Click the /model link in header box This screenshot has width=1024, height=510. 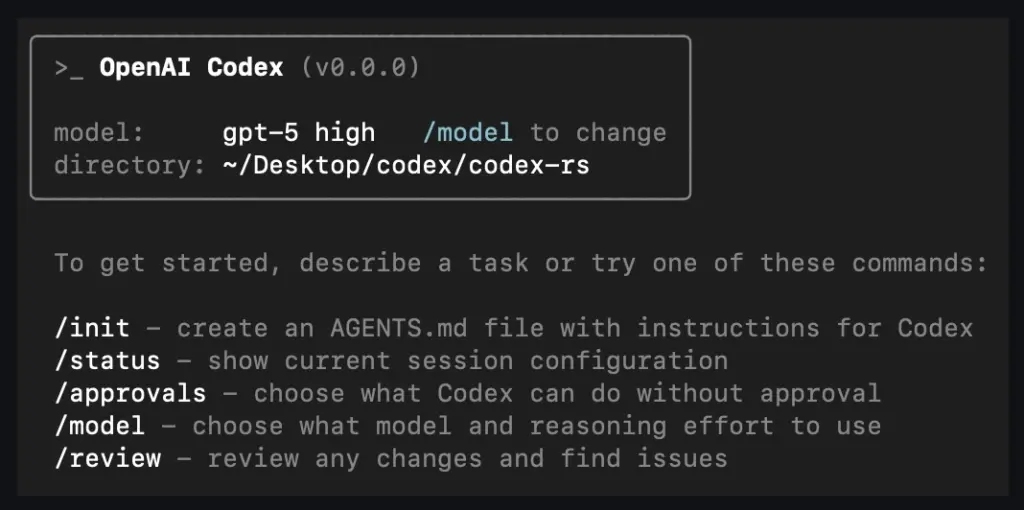point(468,132)
